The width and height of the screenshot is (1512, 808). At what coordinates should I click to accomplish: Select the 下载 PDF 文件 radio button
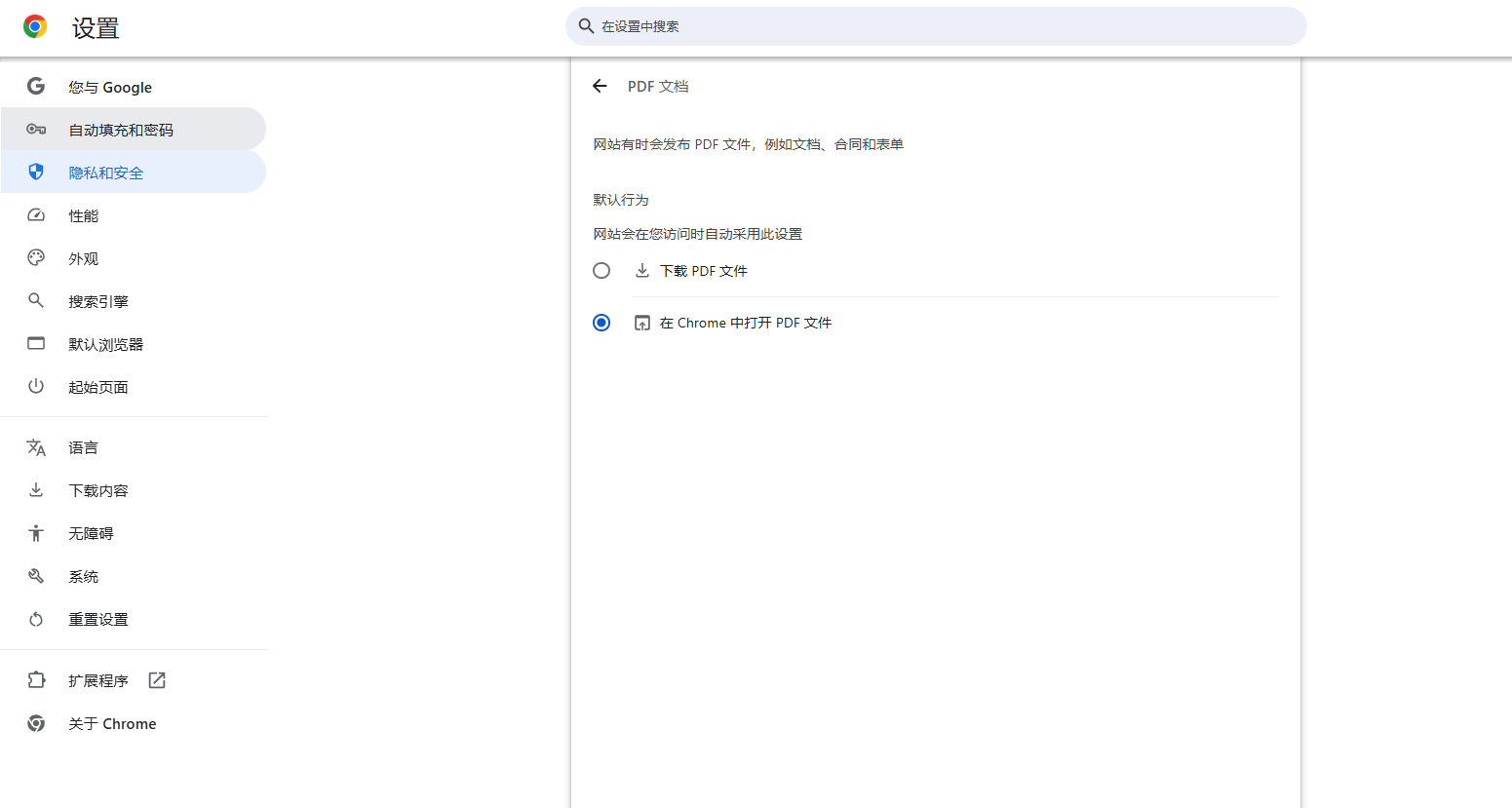601,271
